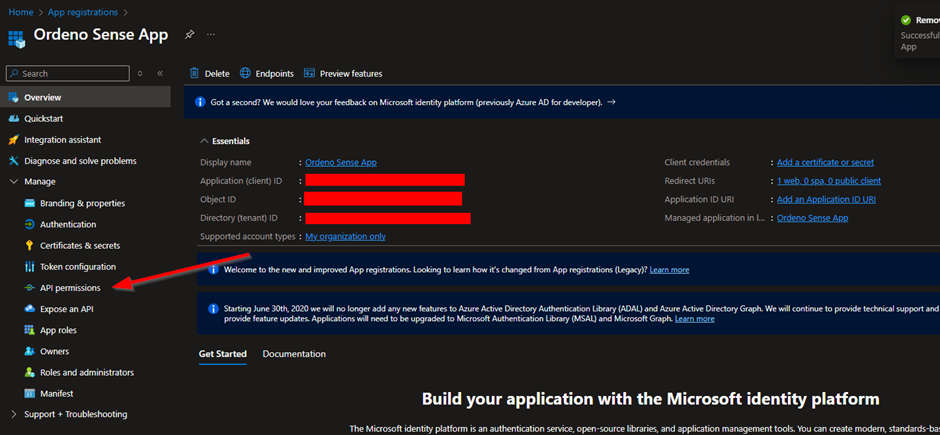Image resolution: width=940 pixels, height=435 pixels.
Task: Click My organization only link
Action: [345, 237]
